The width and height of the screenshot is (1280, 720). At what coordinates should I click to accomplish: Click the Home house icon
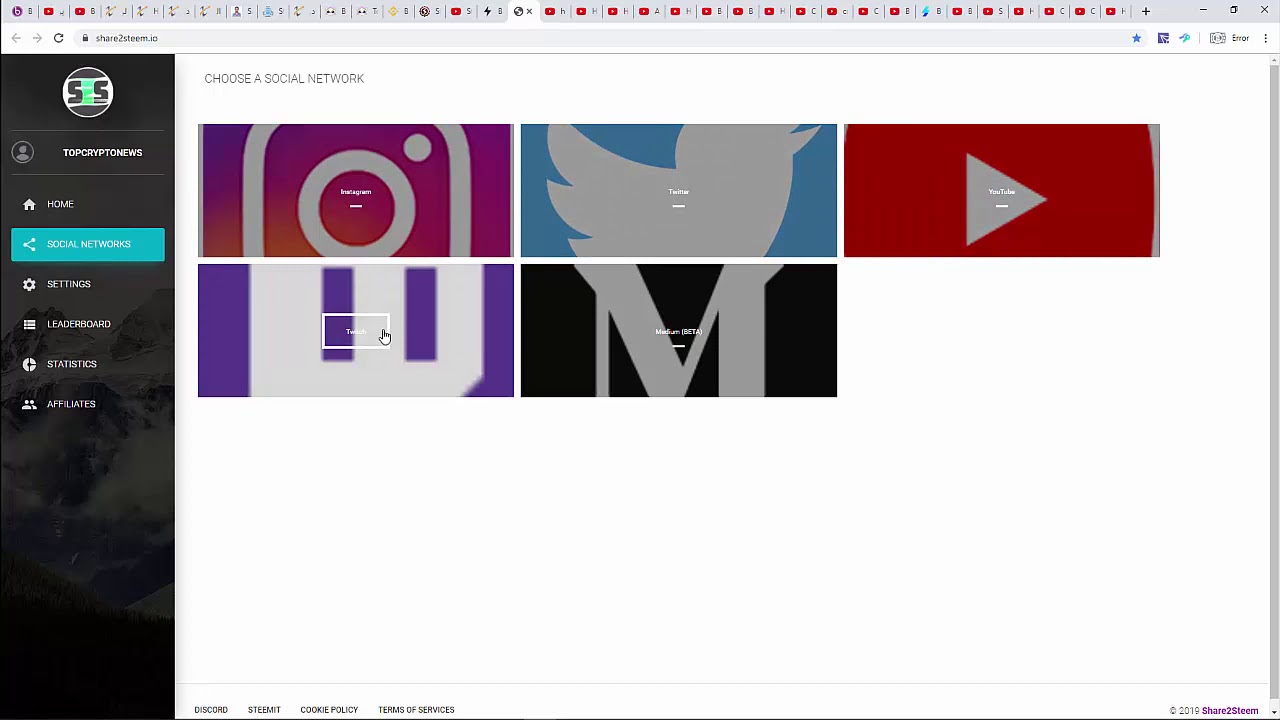click(29, 204)
